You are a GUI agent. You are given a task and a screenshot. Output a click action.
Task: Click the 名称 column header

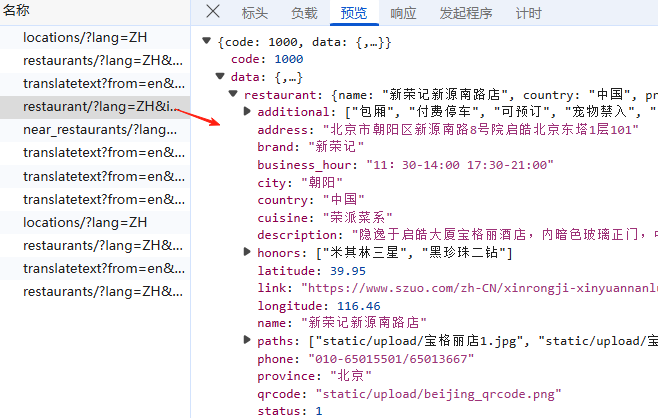click(16, 10)
